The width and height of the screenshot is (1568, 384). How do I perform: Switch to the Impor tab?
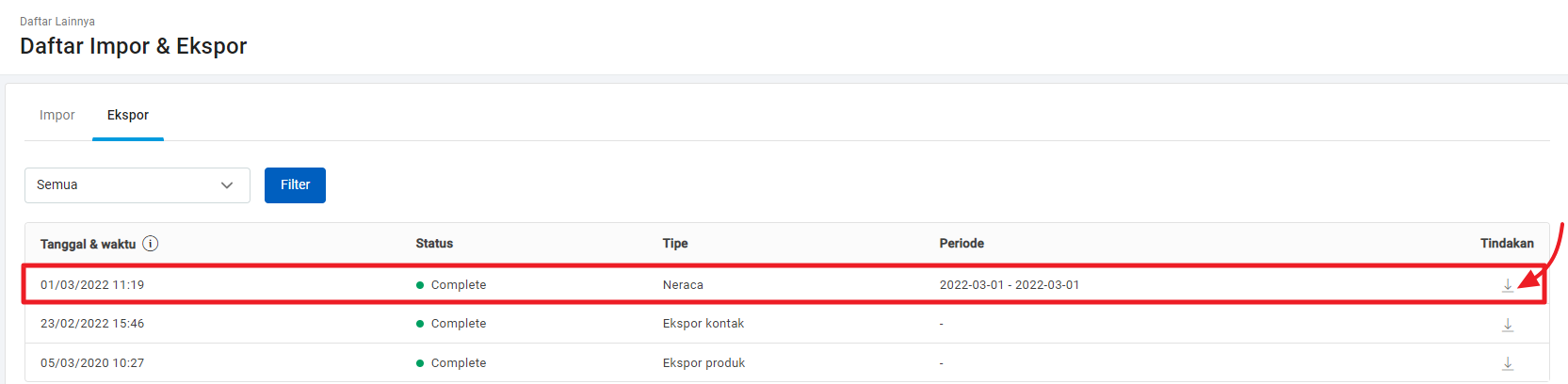[x=57, y=115]
